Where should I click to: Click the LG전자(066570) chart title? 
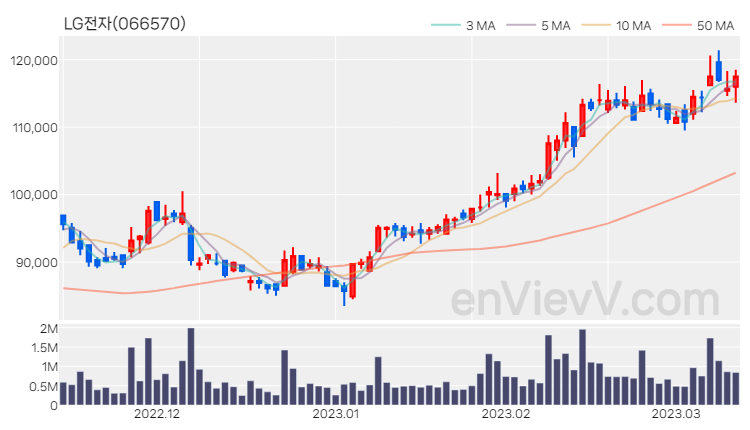pyautogui.click(x=124, y=23)
